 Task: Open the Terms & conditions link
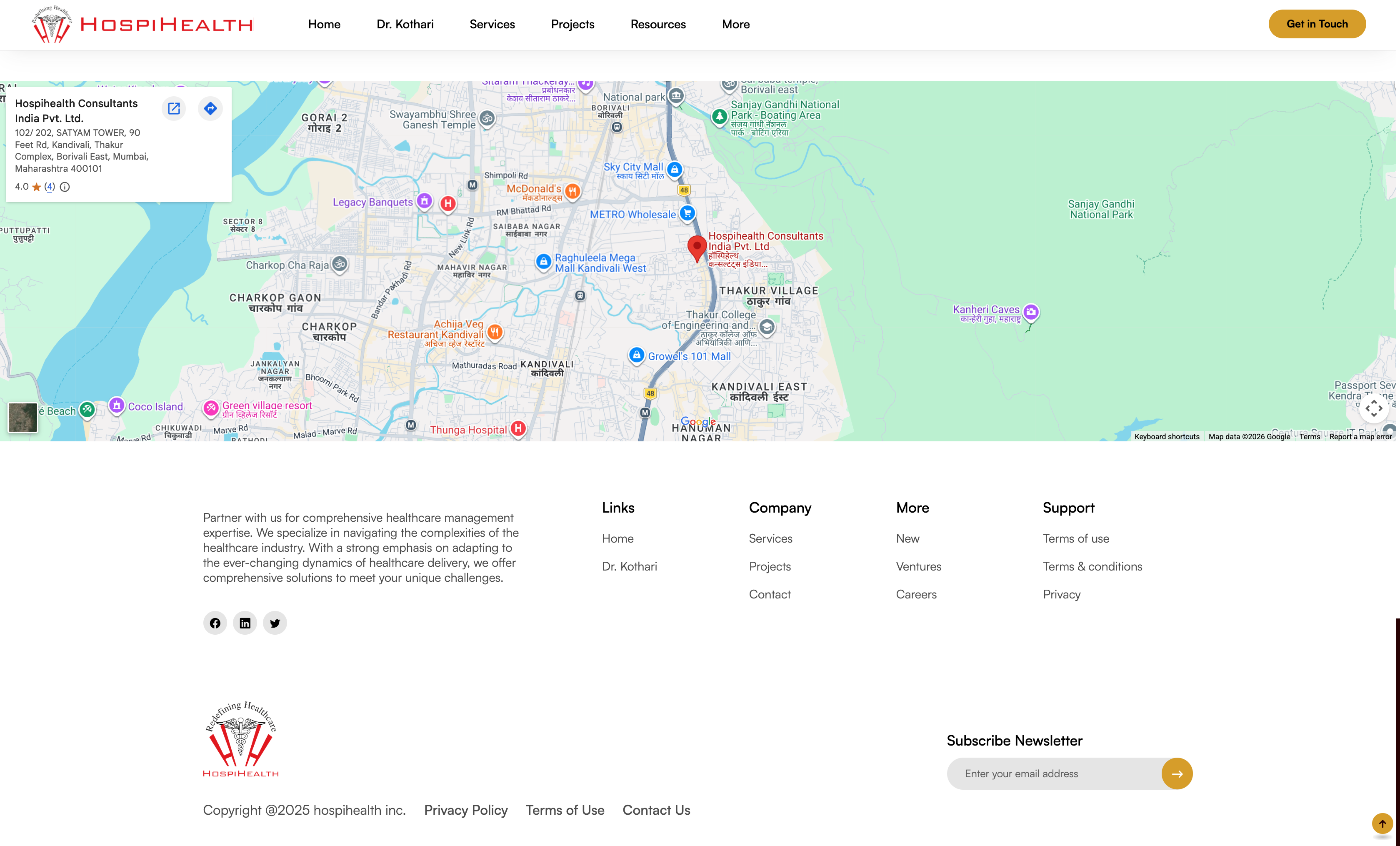pyautogui.click(x=1092, y=566)
